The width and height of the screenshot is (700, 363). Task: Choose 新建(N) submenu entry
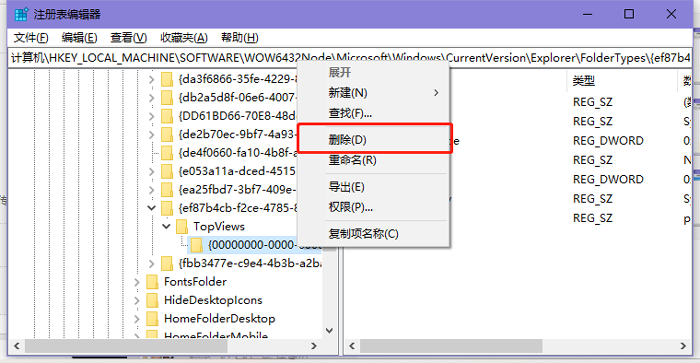[x=374, y=93]
